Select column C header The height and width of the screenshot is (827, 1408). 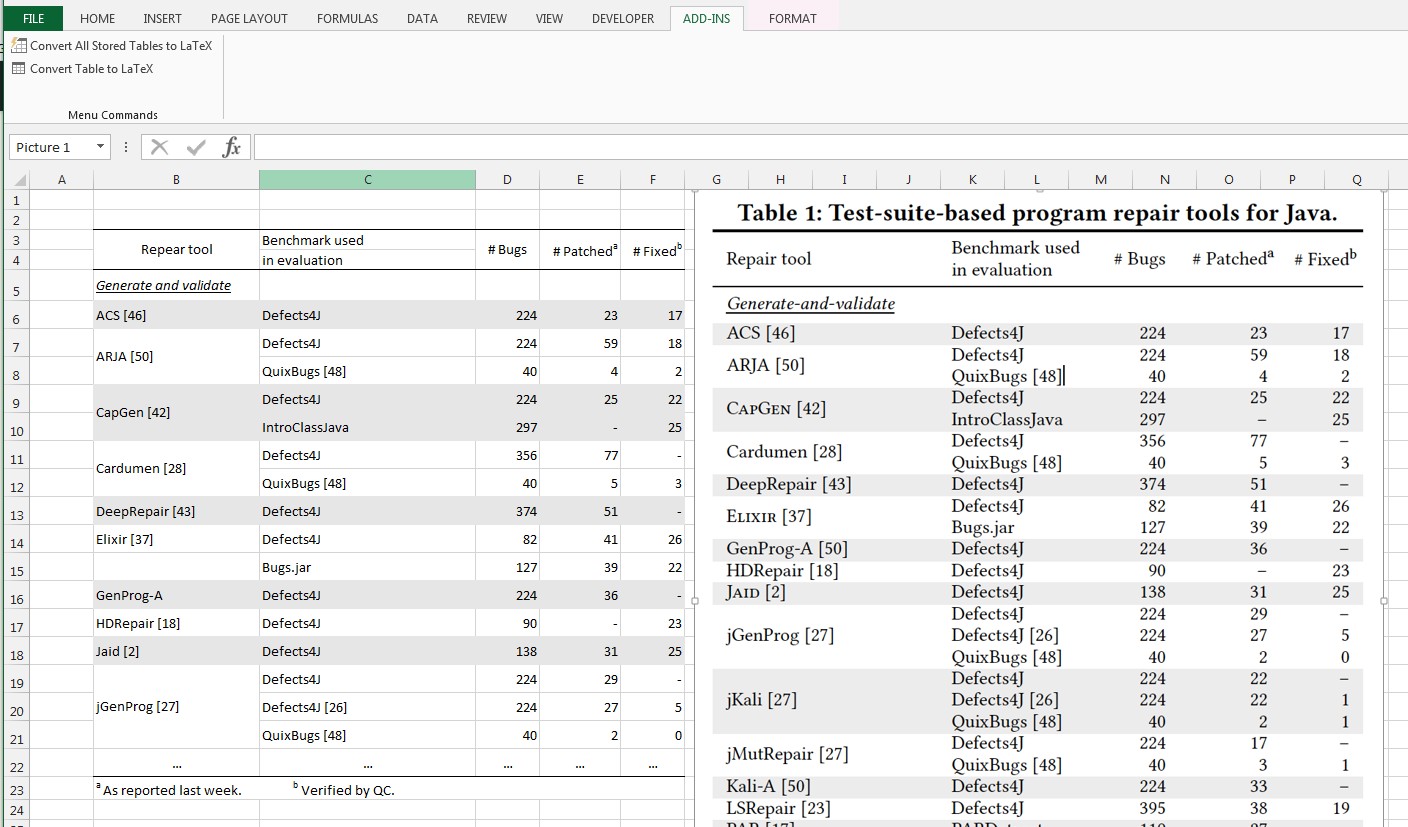(x=367, y=180)
